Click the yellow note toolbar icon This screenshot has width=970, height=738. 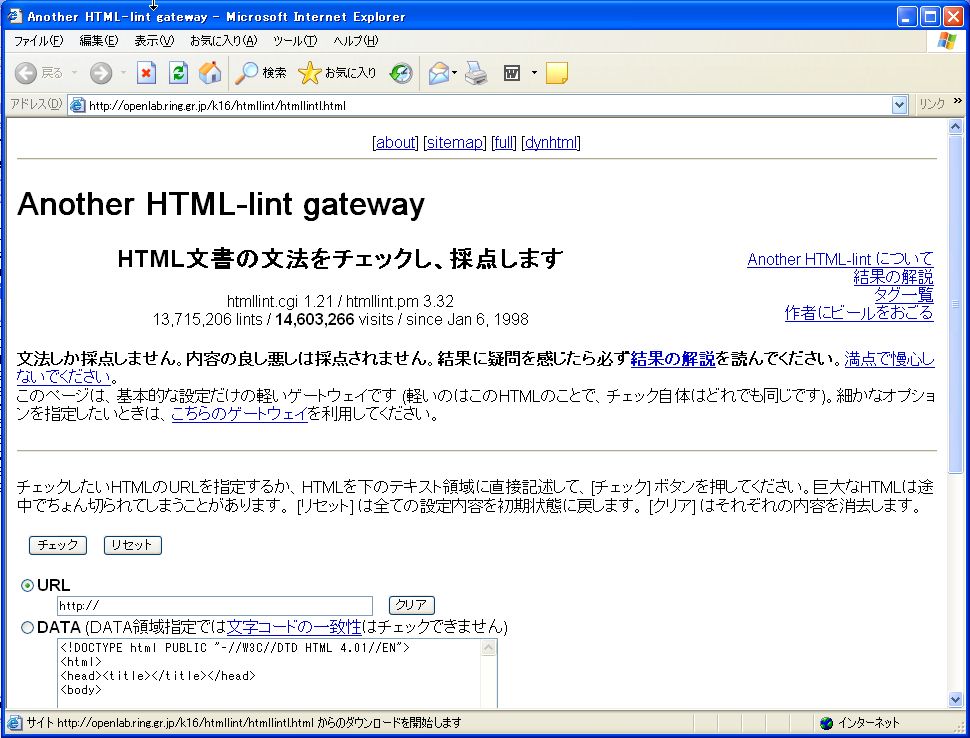[557, 73]
